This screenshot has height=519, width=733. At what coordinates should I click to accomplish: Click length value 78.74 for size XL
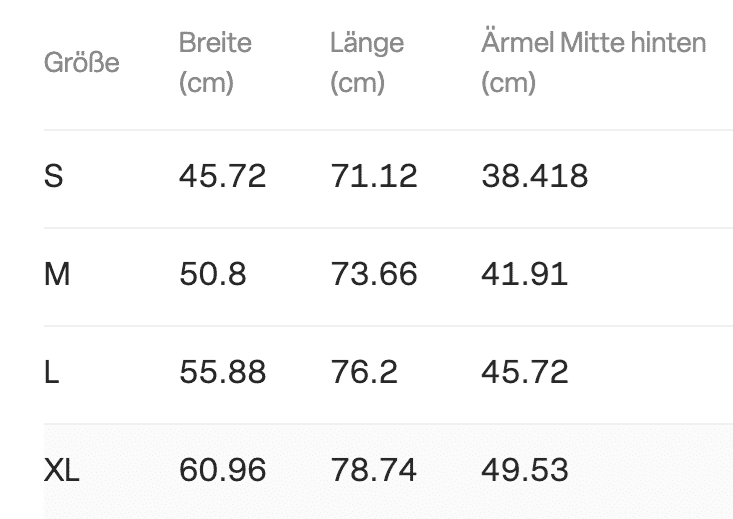click(x=373, y=469)
